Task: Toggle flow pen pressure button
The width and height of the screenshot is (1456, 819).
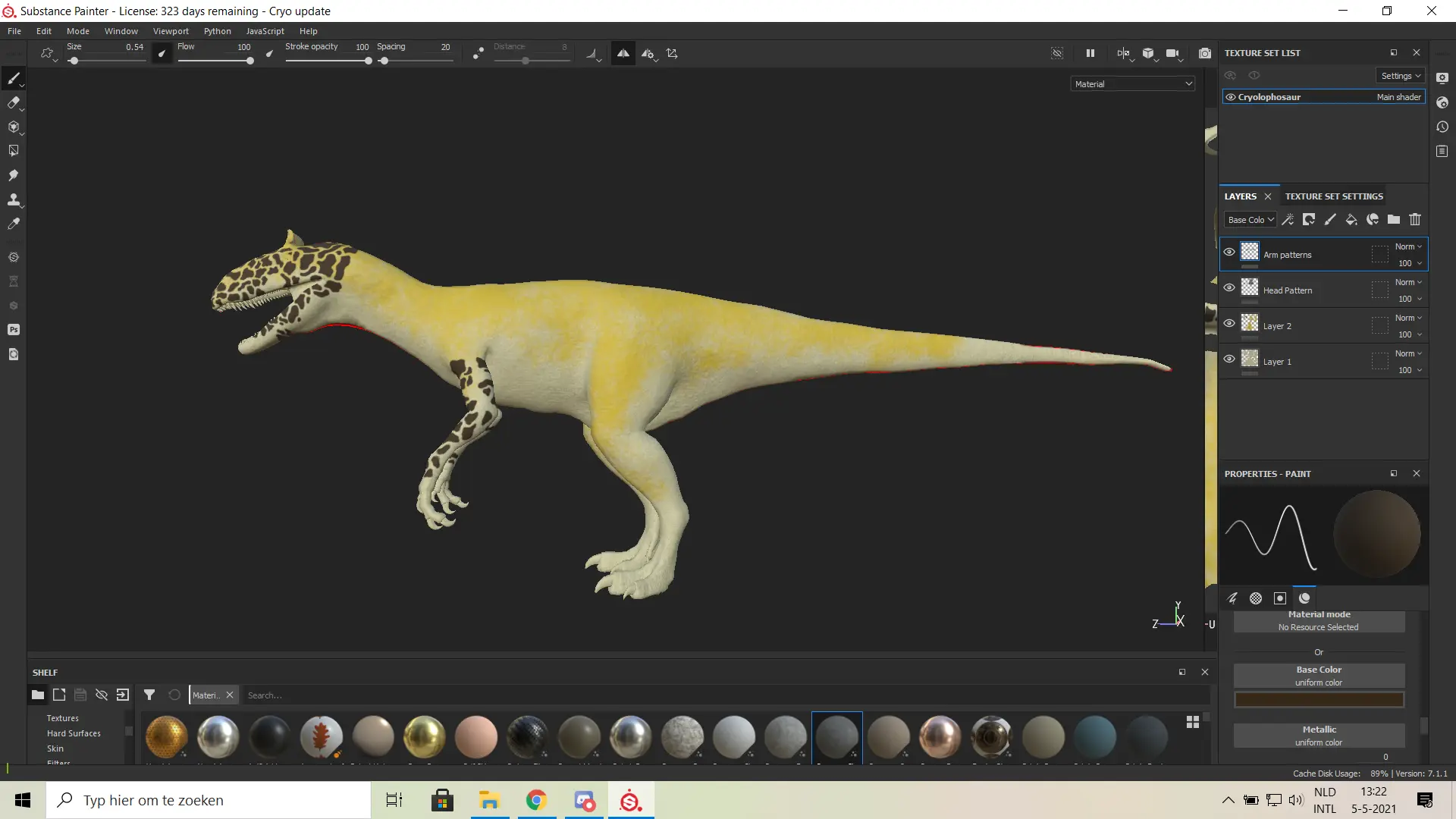Action: (269, 53)
